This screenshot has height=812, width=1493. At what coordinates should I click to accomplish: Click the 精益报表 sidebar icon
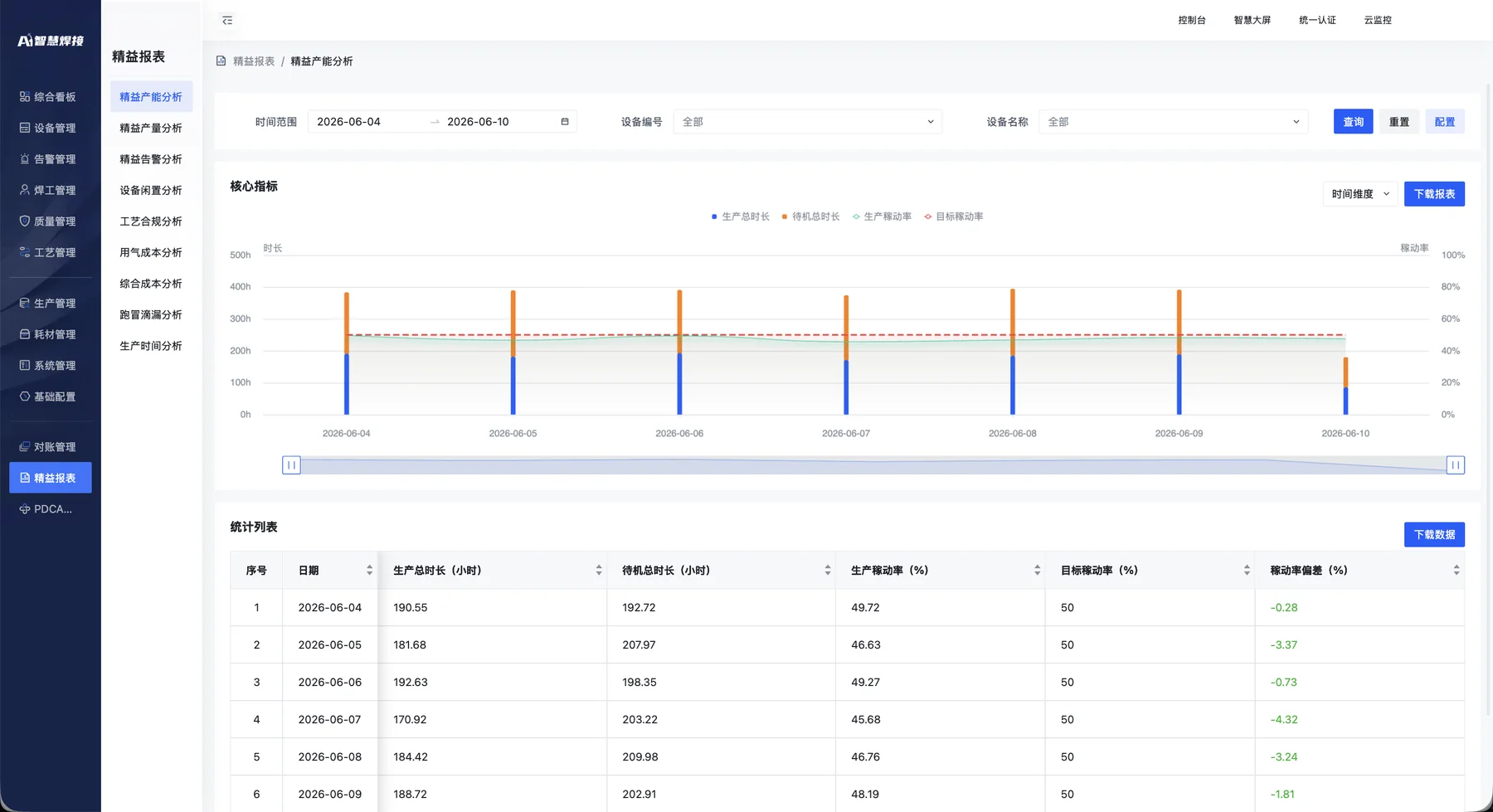tap(25, 478)
